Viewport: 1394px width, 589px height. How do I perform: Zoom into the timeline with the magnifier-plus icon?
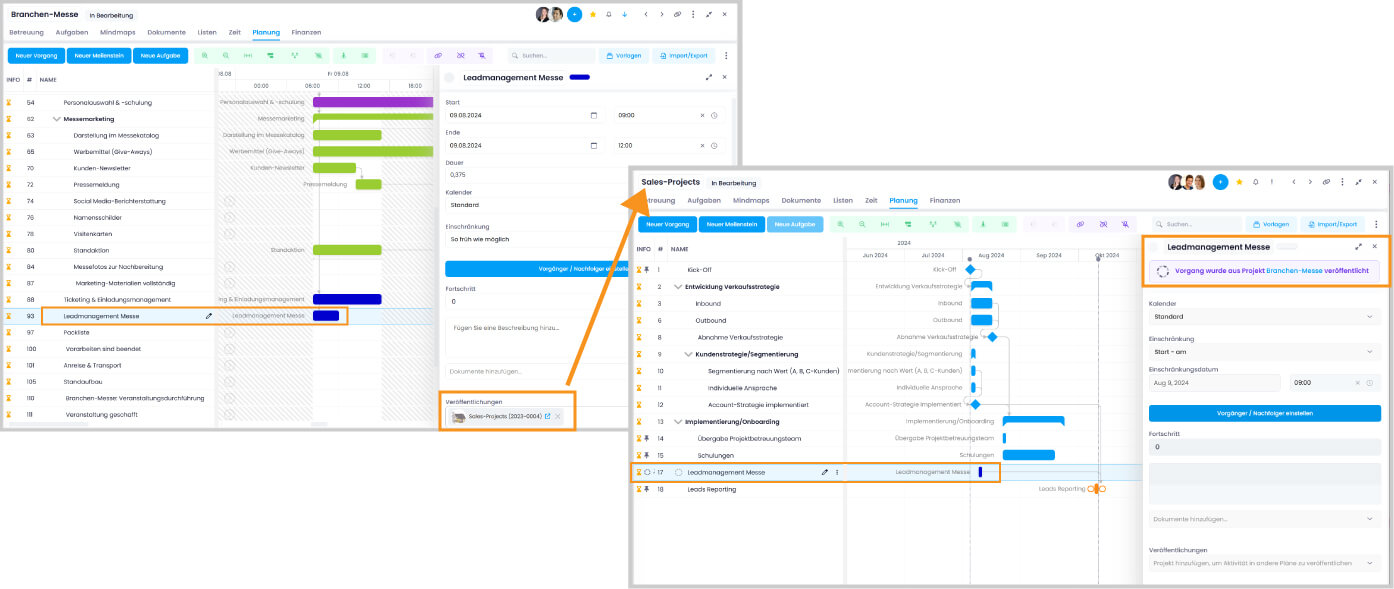(841, 224)
